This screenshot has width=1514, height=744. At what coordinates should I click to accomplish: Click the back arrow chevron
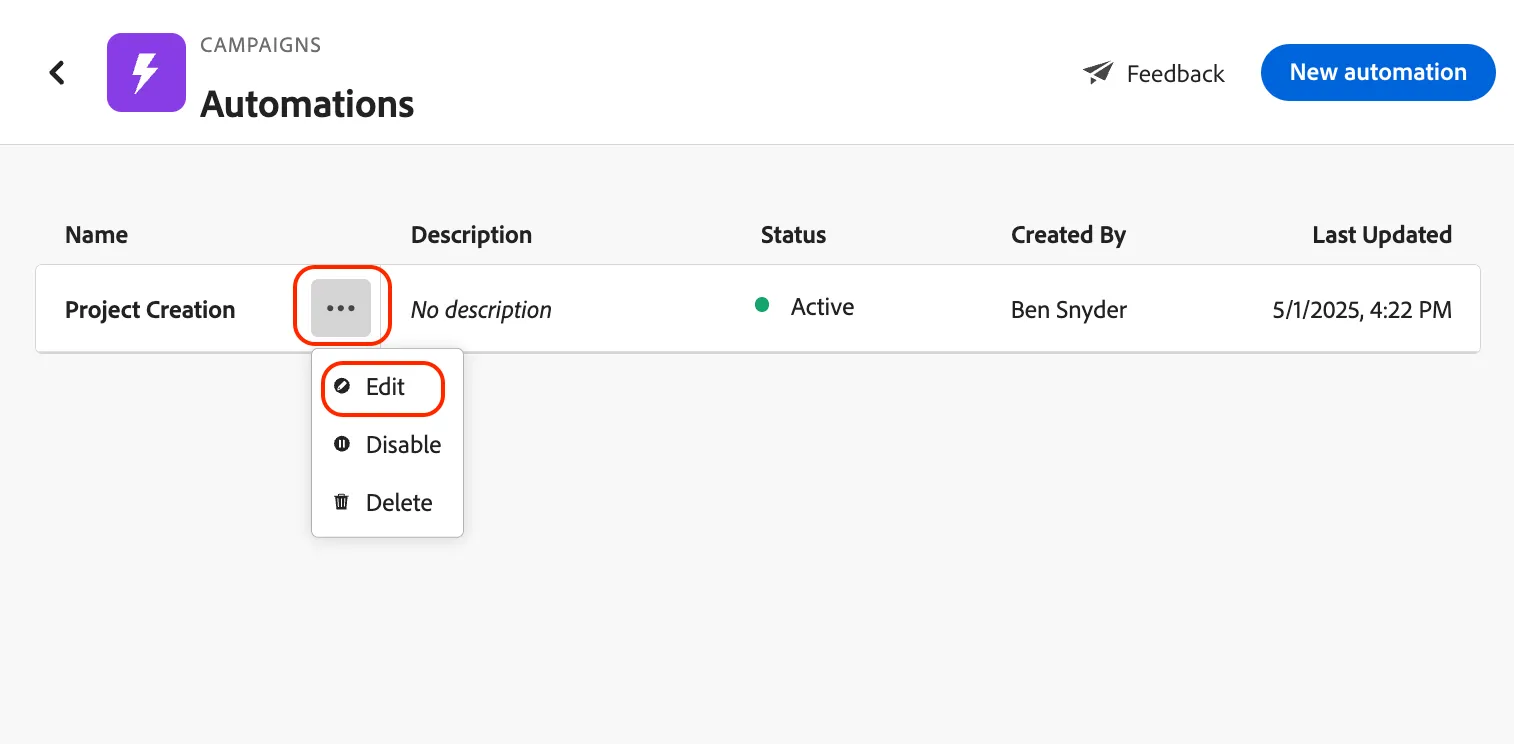pyautogui.click(x=58, y=72)
